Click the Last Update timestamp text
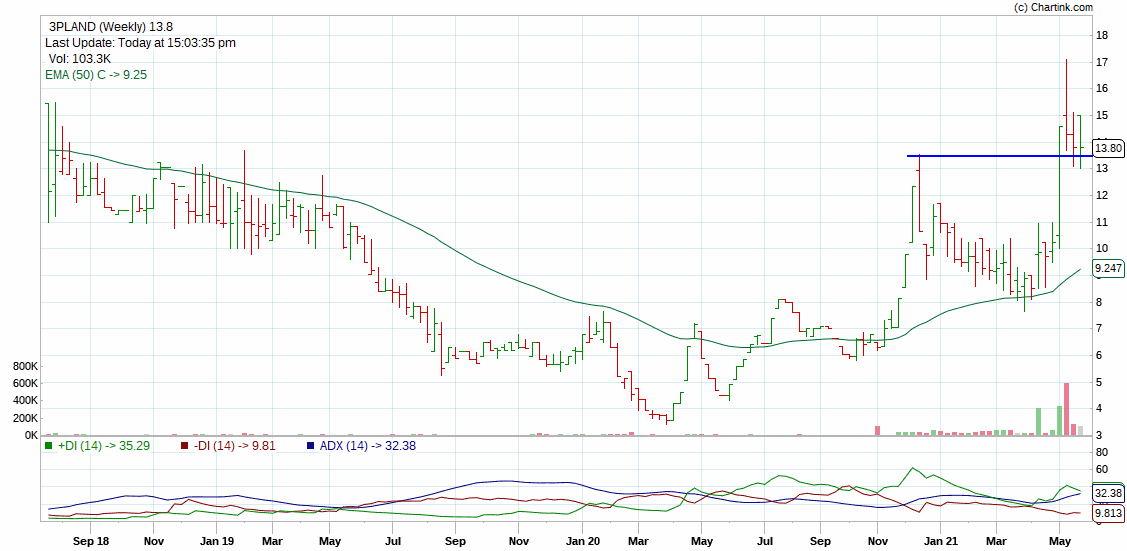This screenshot has width=1127, height=551. point(140,43)
